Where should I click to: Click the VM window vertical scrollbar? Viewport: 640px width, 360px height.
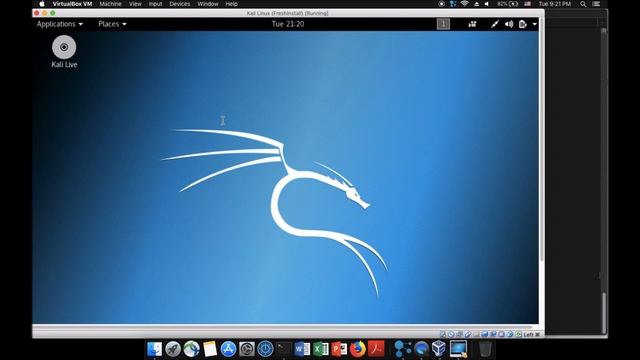click(542, 139)
